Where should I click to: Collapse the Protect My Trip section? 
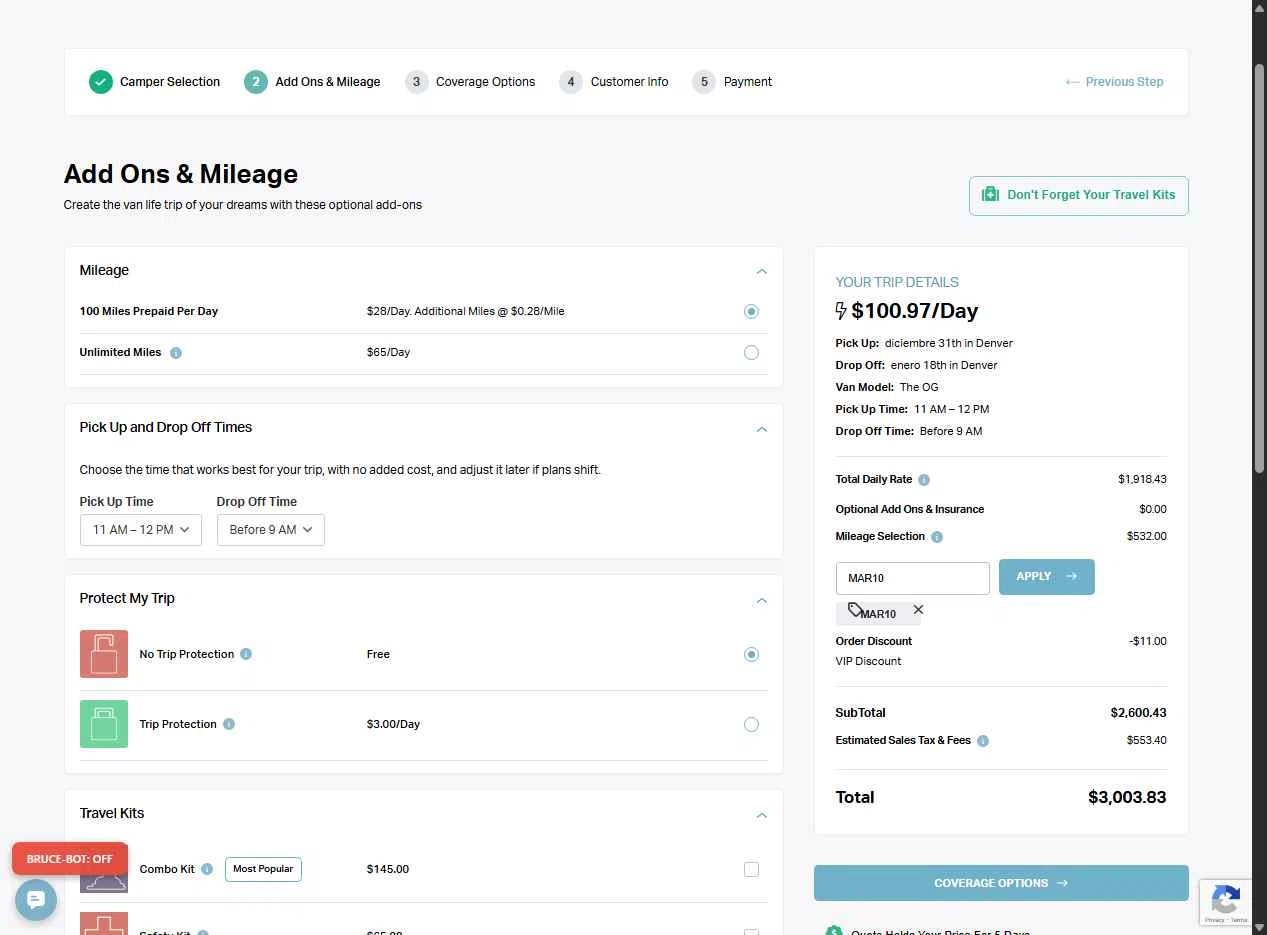point(761,600)
